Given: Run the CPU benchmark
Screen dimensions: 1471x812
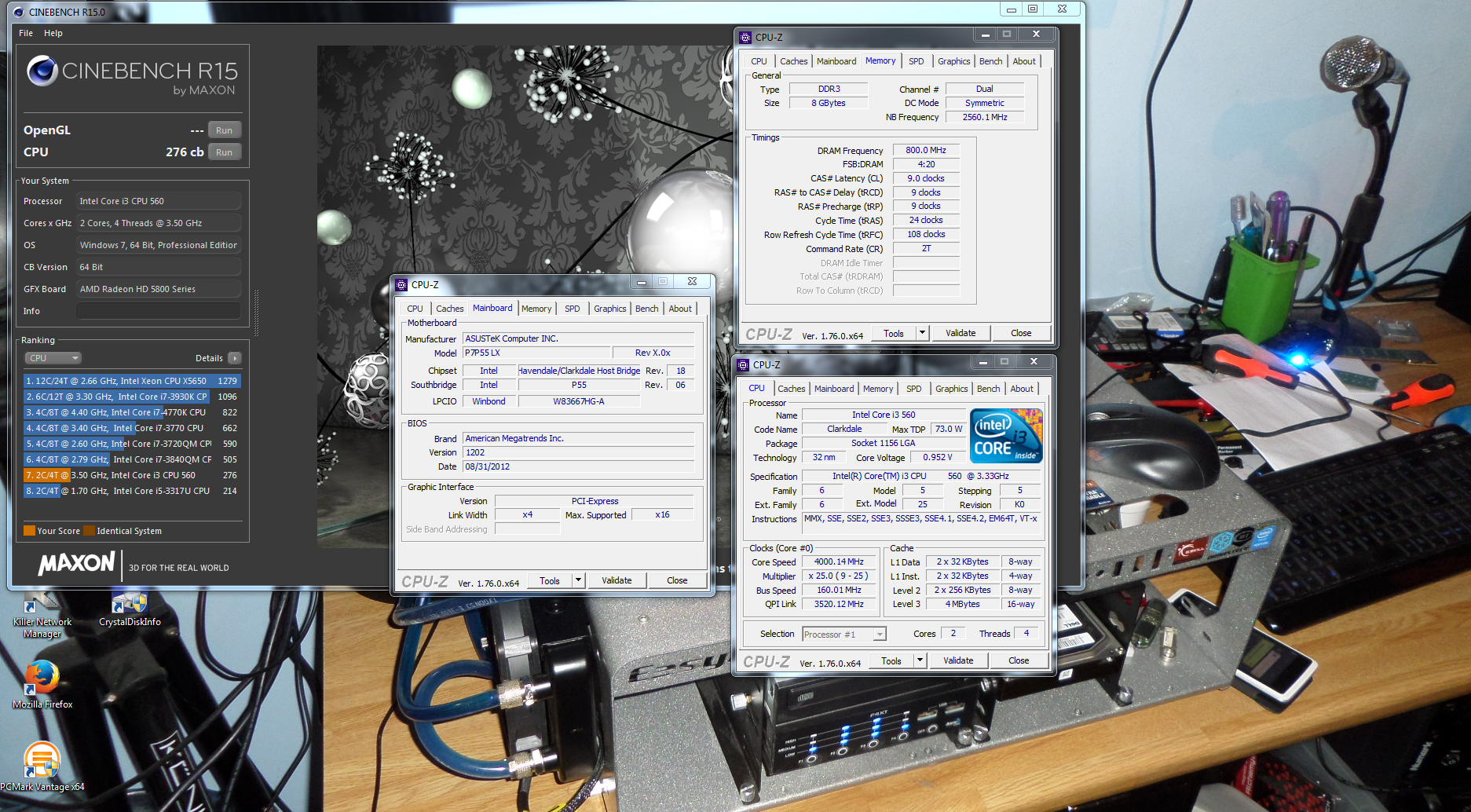Looking at the screenshot, I should 224,152.
